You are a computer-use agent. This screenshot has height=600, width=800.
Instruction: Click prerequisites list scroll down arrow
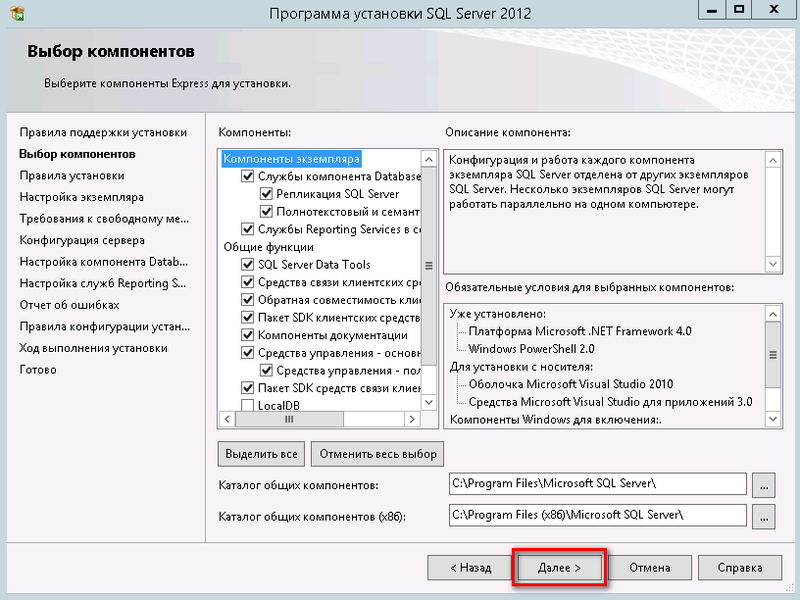773,419
